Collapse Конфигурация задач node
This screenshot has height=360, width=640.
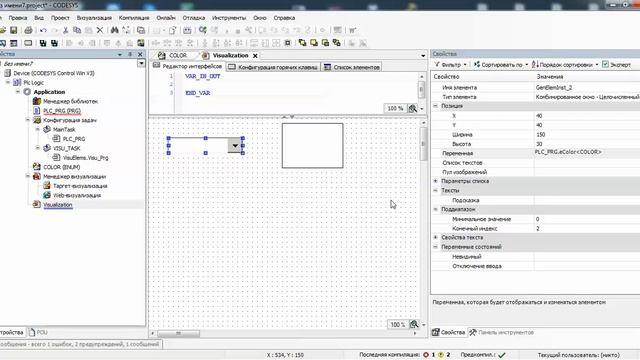tap(28, 120)
